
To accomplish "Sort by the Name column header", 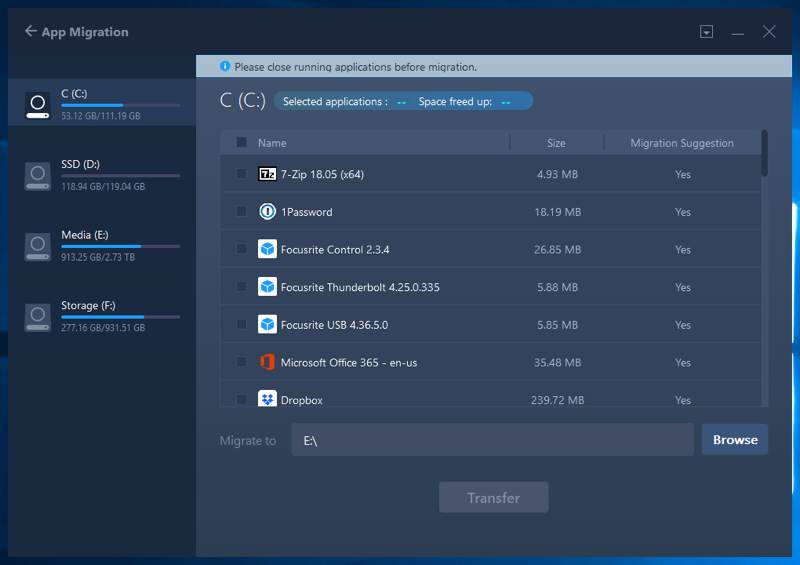I will (x=272, y=143).
